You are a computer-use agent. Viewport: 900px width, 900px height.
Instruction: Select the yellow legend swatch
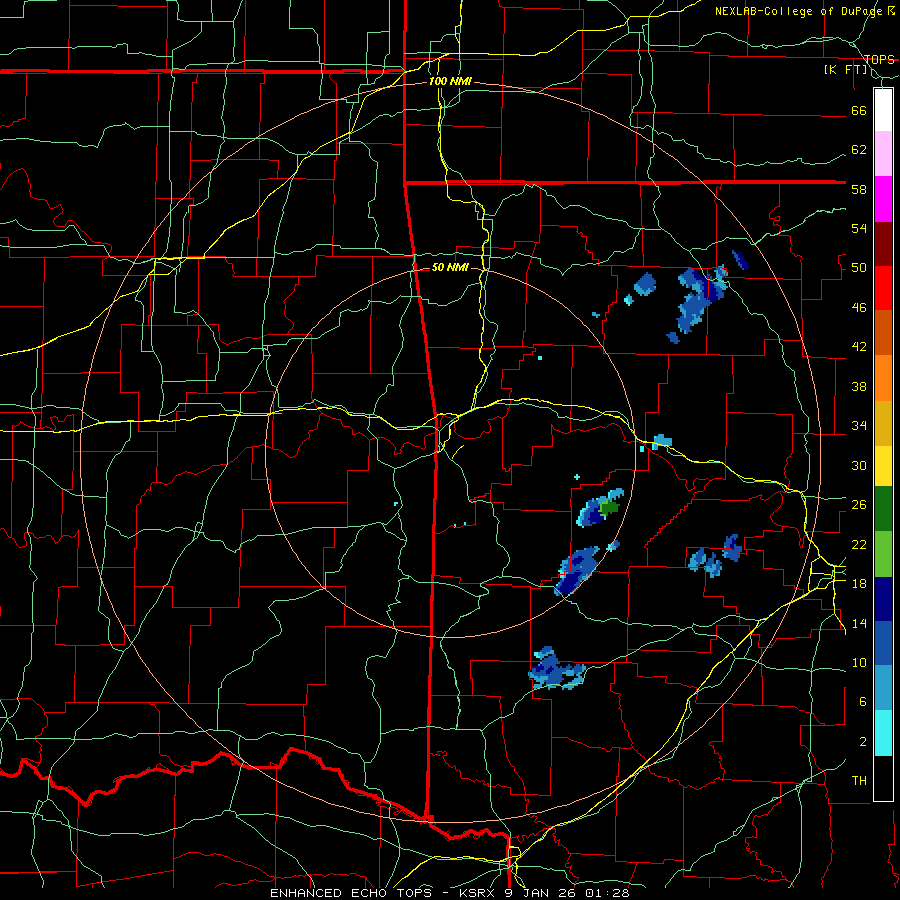883,465
